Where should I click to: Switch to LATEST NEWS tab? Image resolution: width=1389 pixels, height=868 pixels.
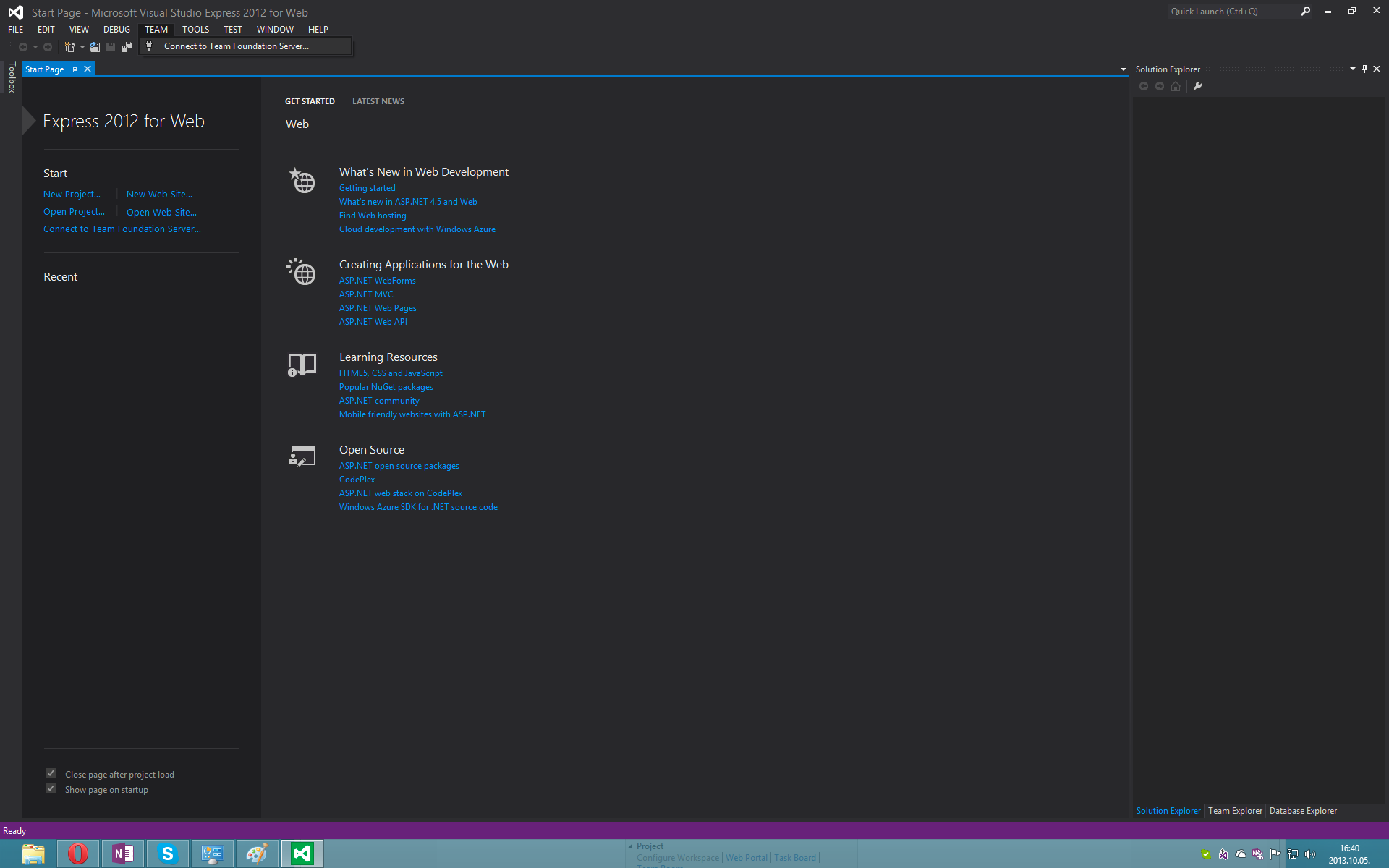378,101
